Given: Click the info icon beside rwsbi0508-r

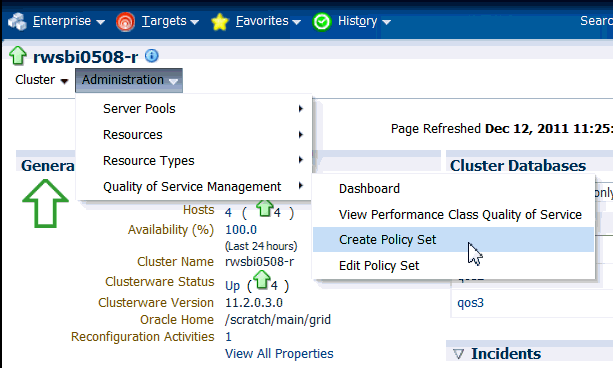Looking at the screenshot, I should click(152, 56).
